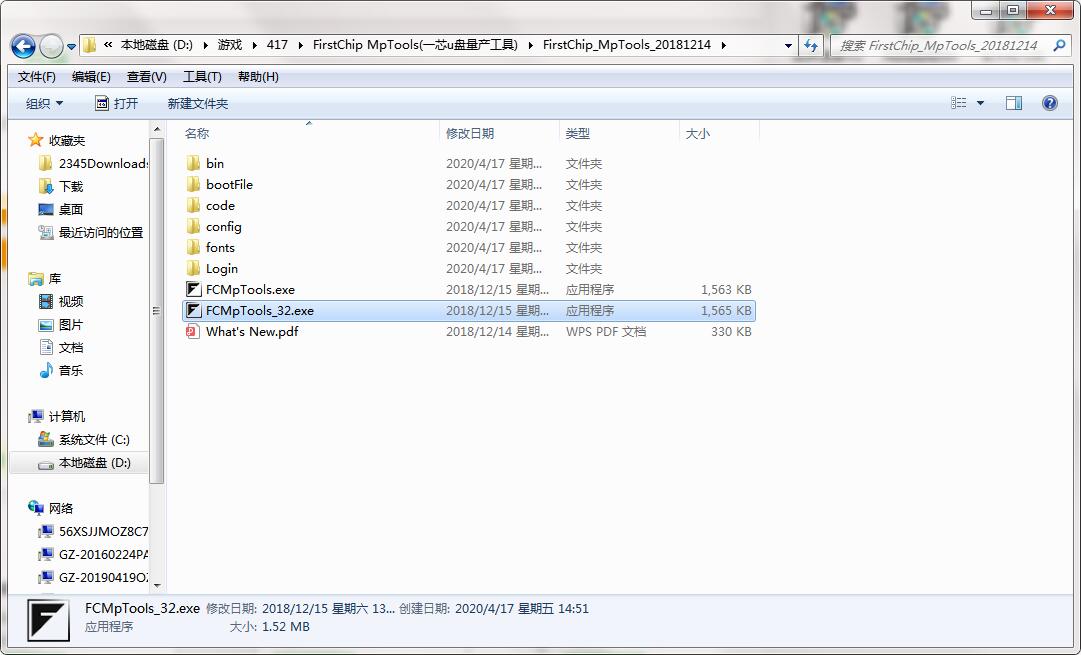Click the search box input field

940,46
